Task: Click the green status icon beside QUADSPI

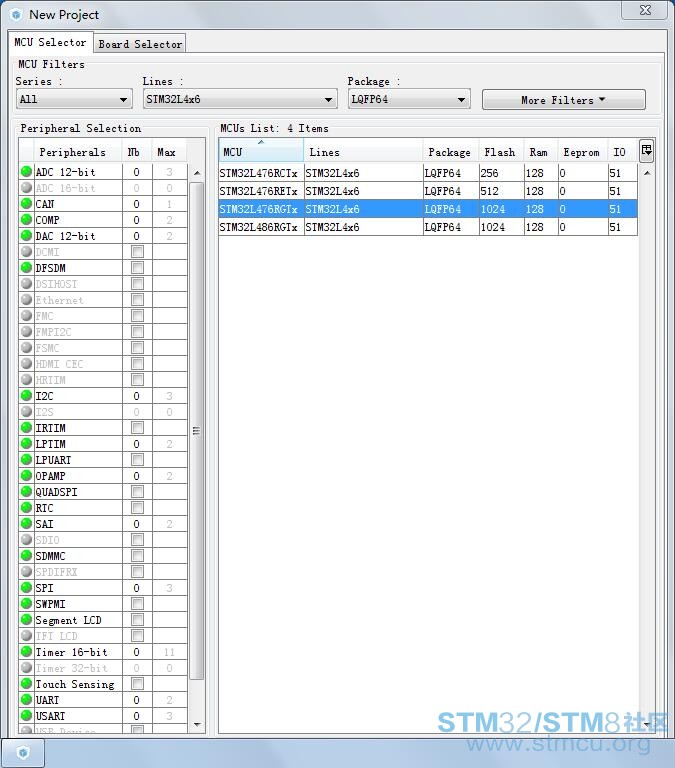Action: pos(26,492)
